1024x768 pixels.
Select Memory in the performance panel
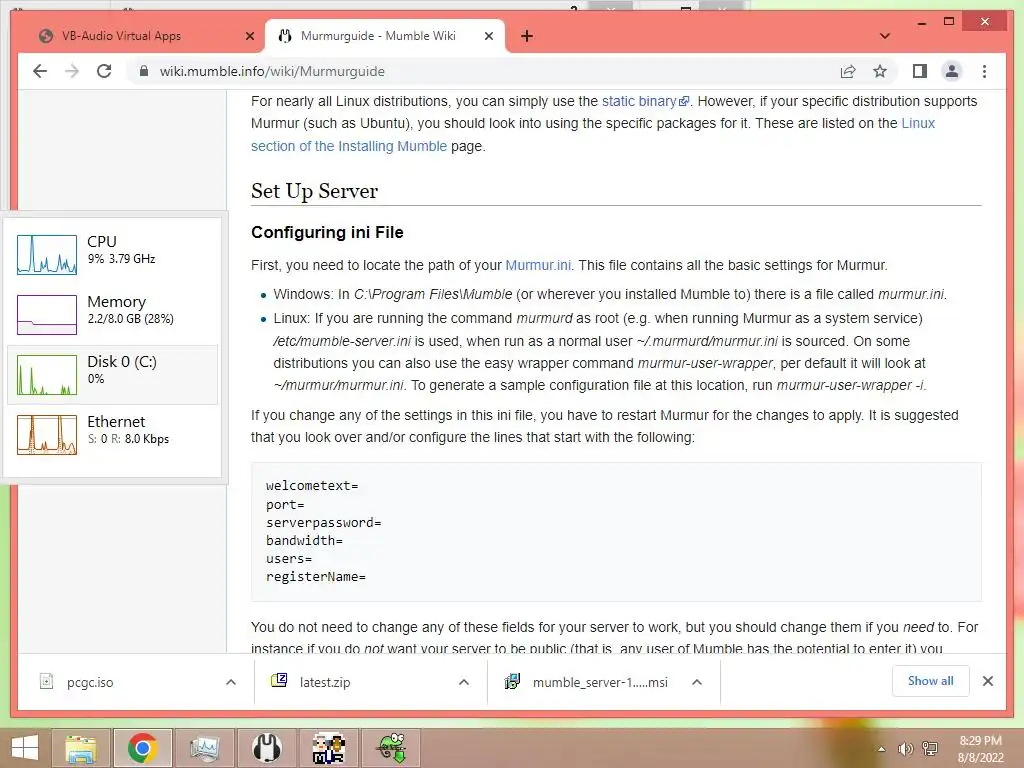coord(112,314)
